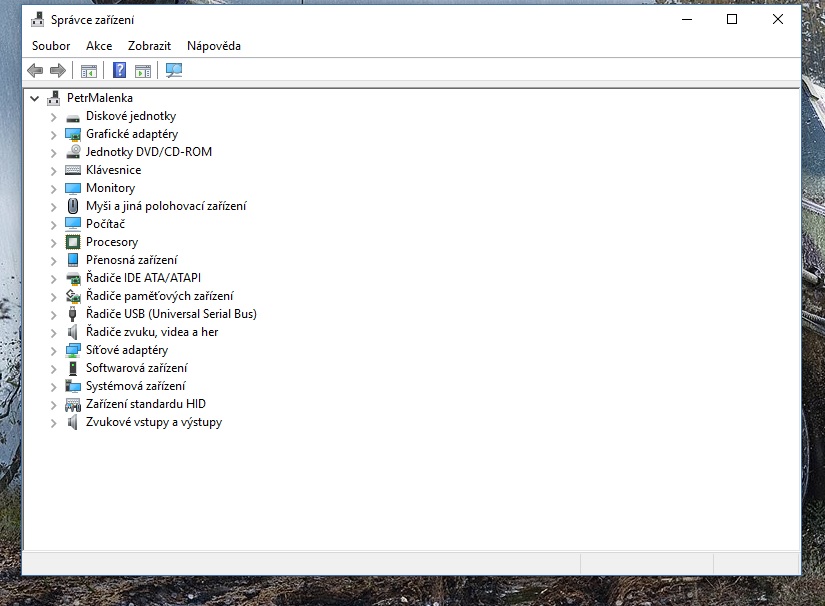Click the speaker icon for Zvukové vstupy a výstupy

click(73, 422)
